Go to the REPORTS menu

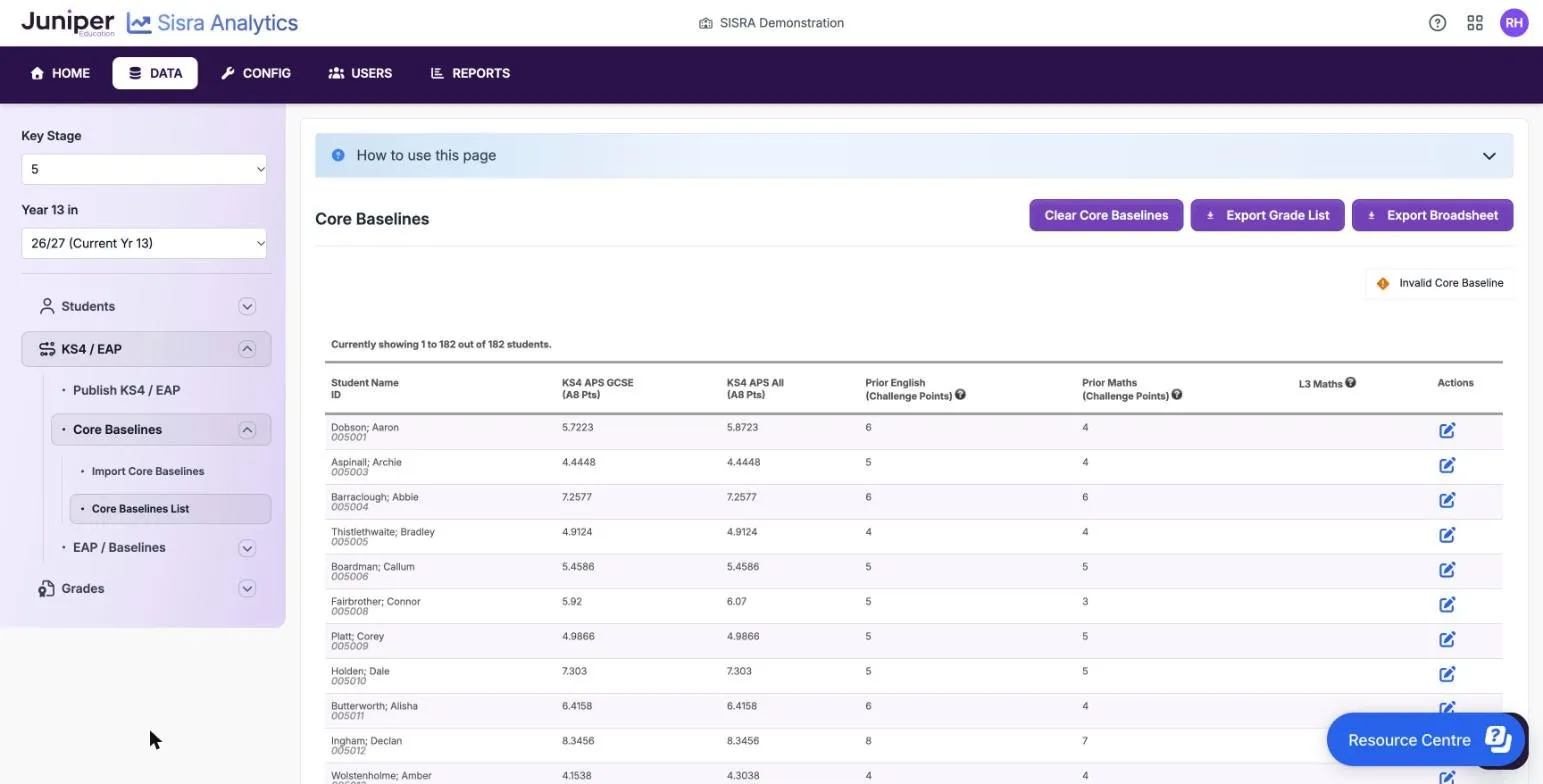(x=470, y=73)
